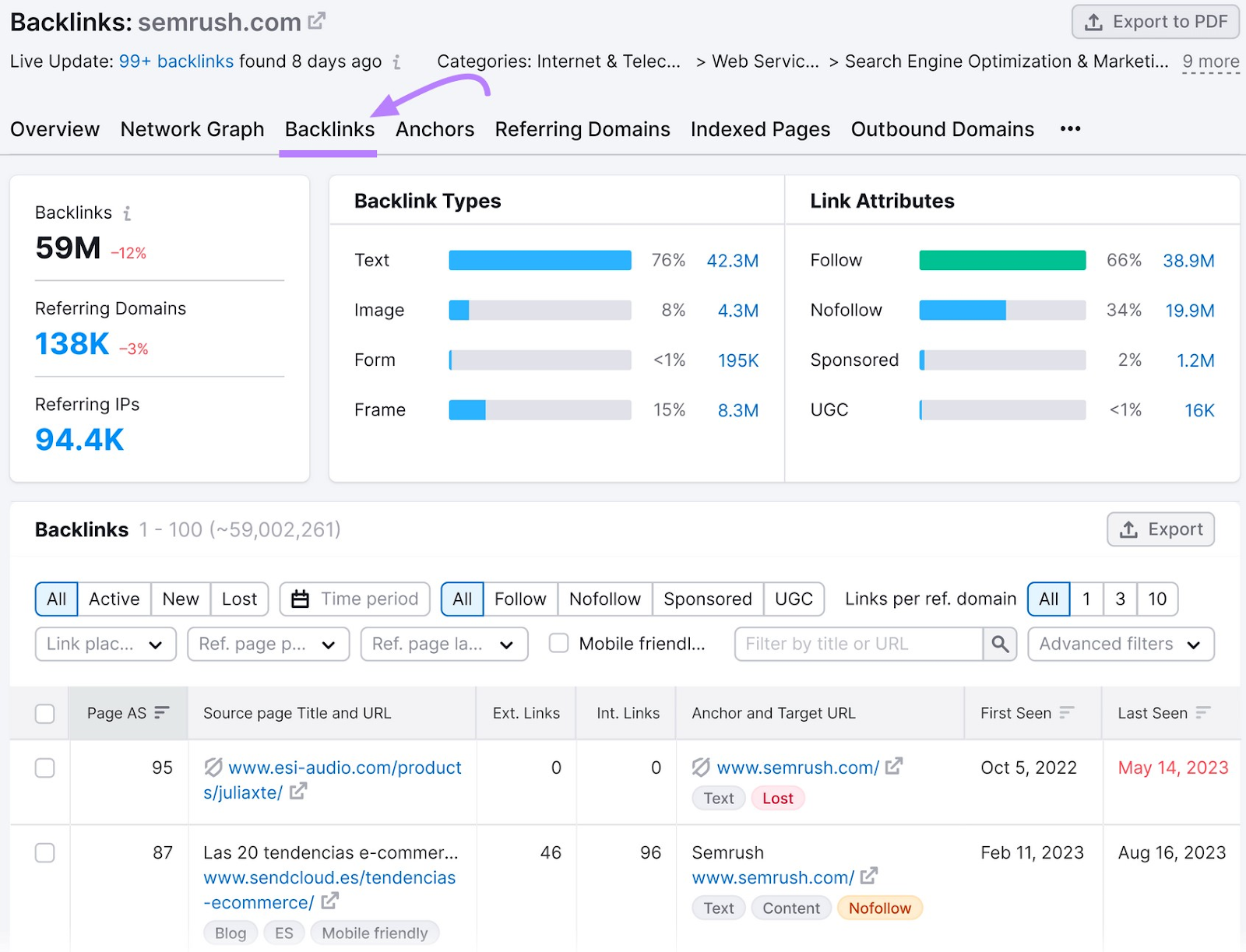Click the Lost tag in first row
This screenshot has width=1246, height=952.
pos(777,798)
